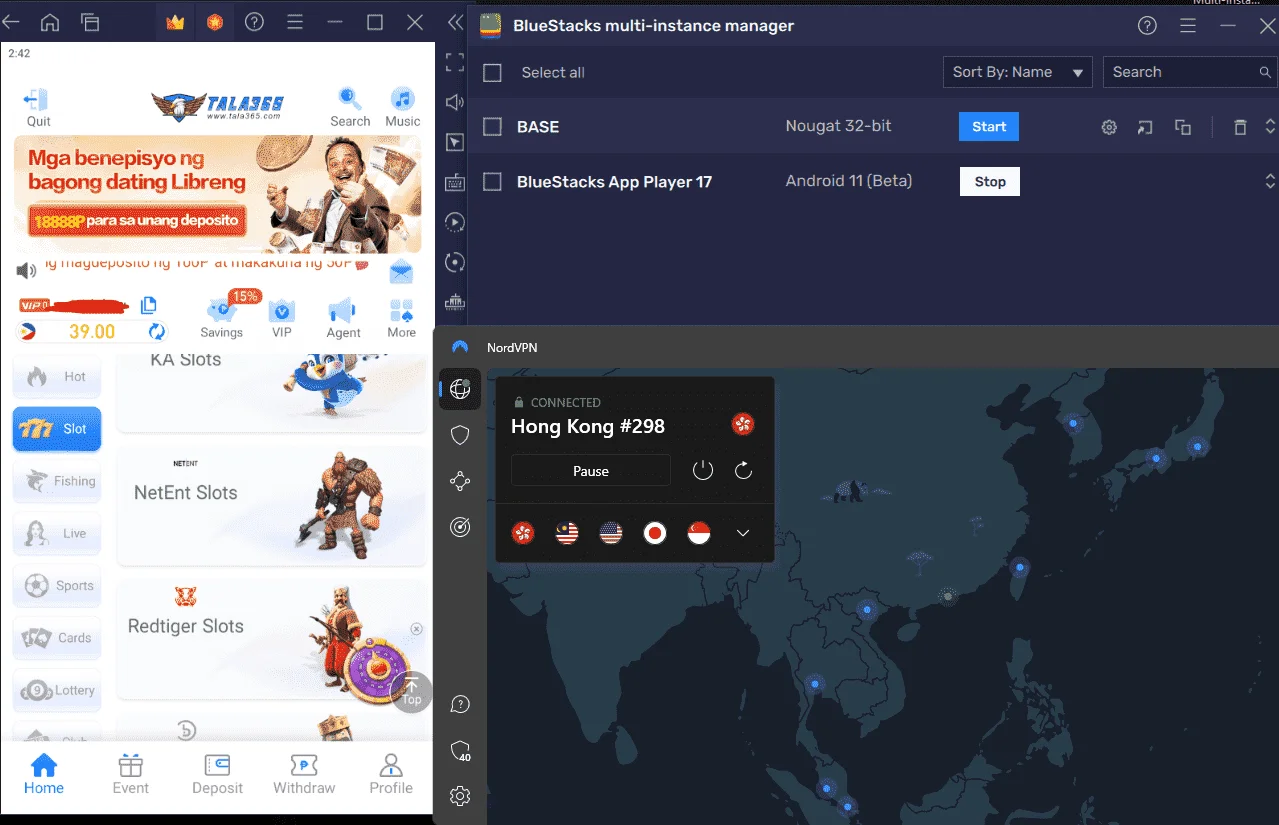The height and width of the screenshot is (825, 1279).
Task: Open Search in the Tala365 app
Action: point(349,99)
